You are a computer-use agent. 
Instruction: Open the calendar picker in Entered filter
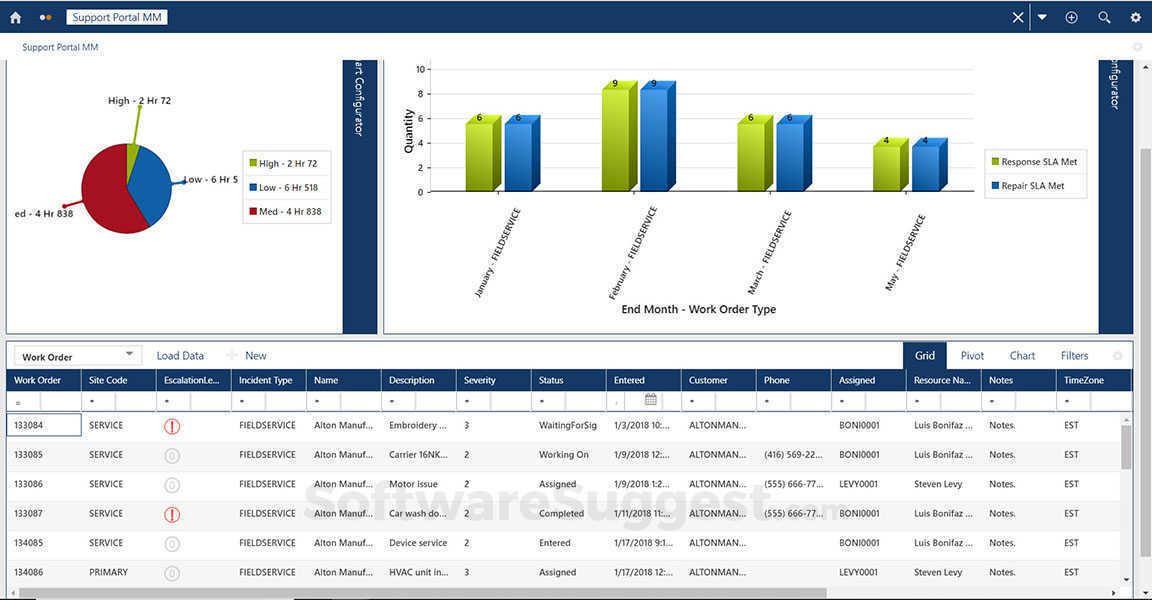pyautogui.click(x=650, y=400)
